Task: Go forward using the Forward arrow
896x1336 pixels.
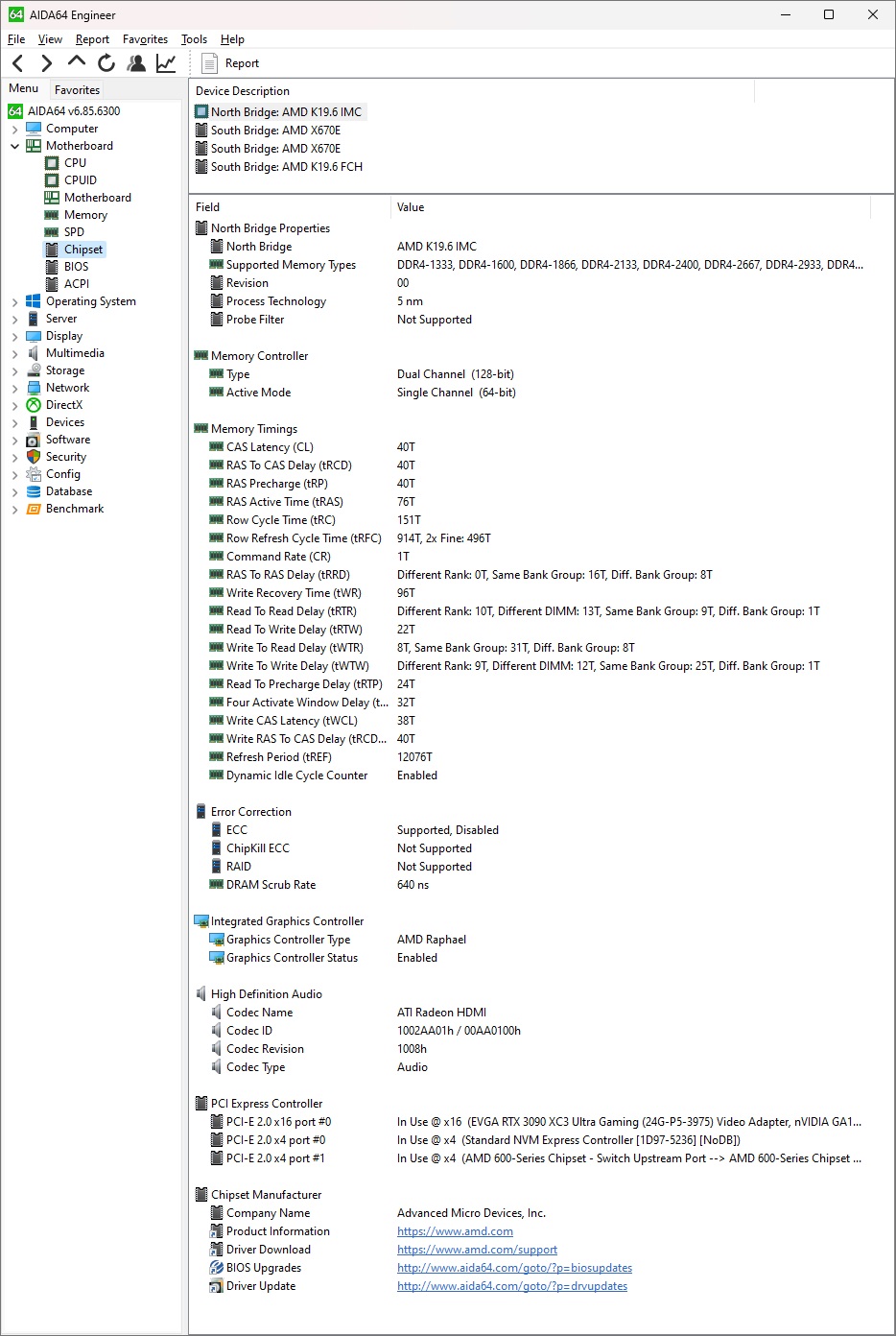Action: [46, 63]
